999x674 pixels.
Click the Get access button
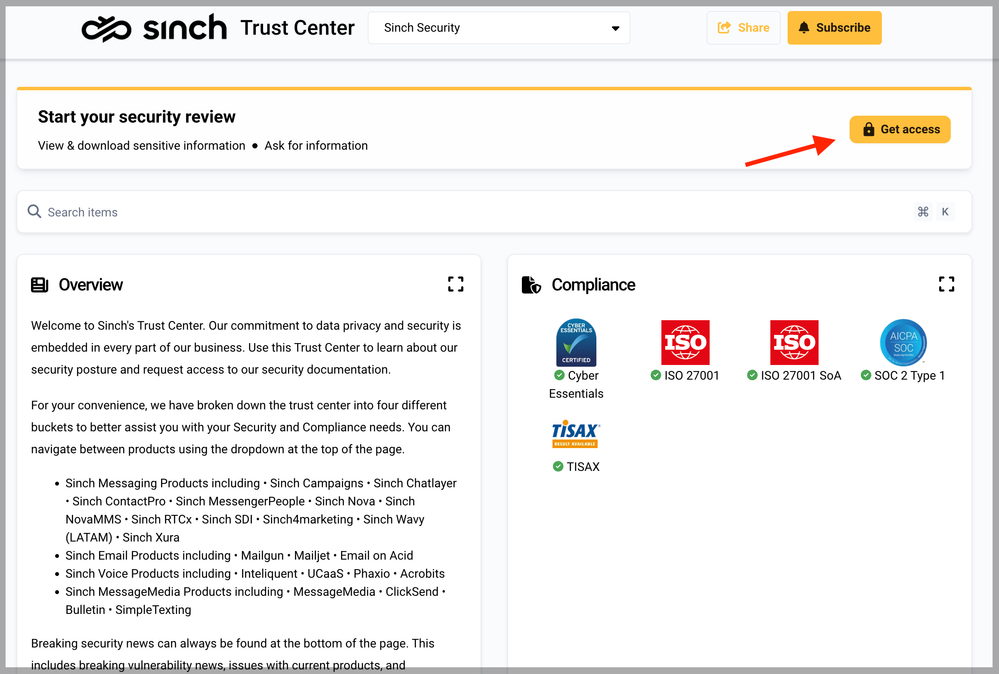tap(900, 129)
